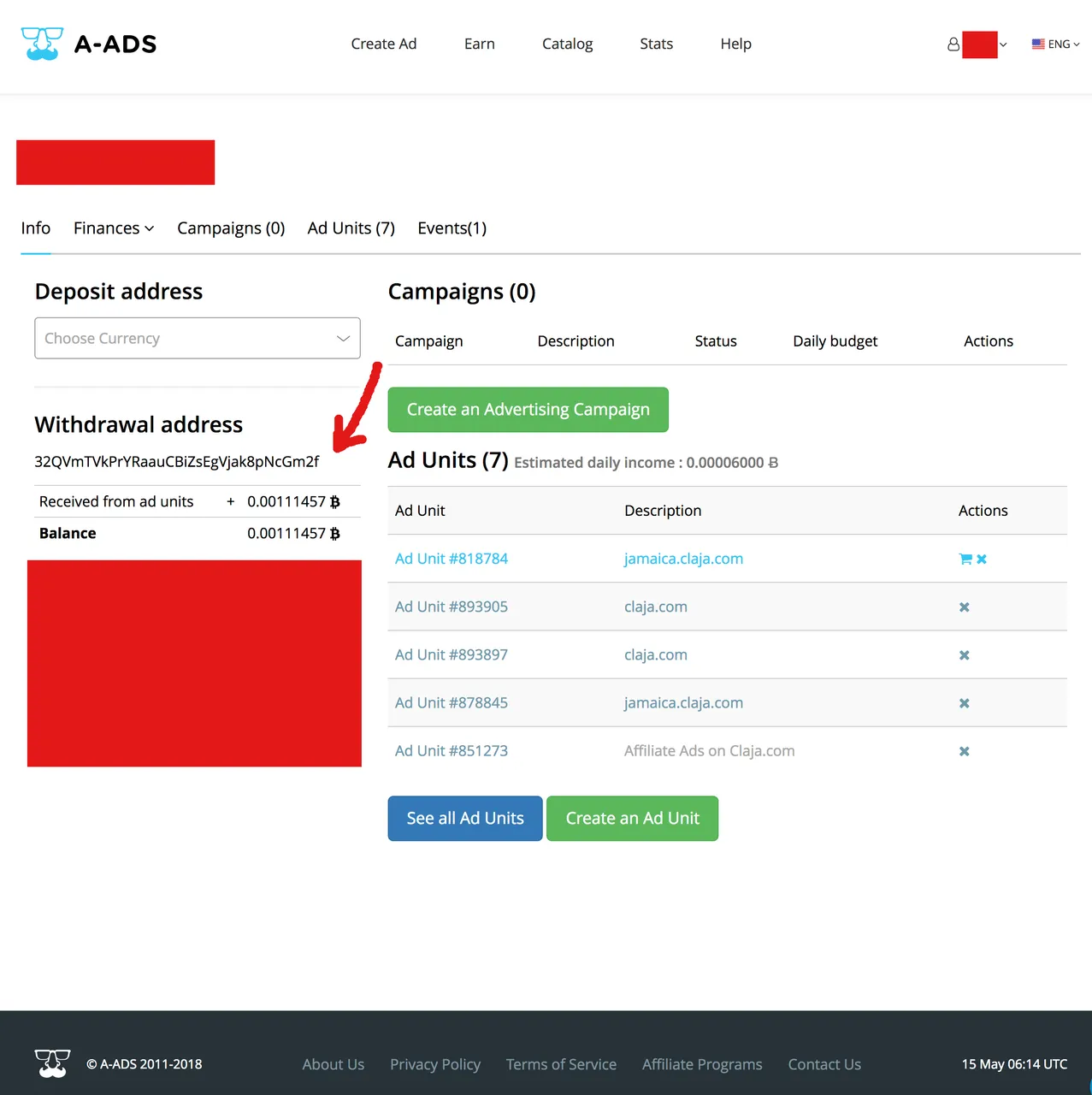Click the 15 May 06:14 UTC timestamp
Viewport: 1092px width, 1095px height.
coord(1014,1064)
